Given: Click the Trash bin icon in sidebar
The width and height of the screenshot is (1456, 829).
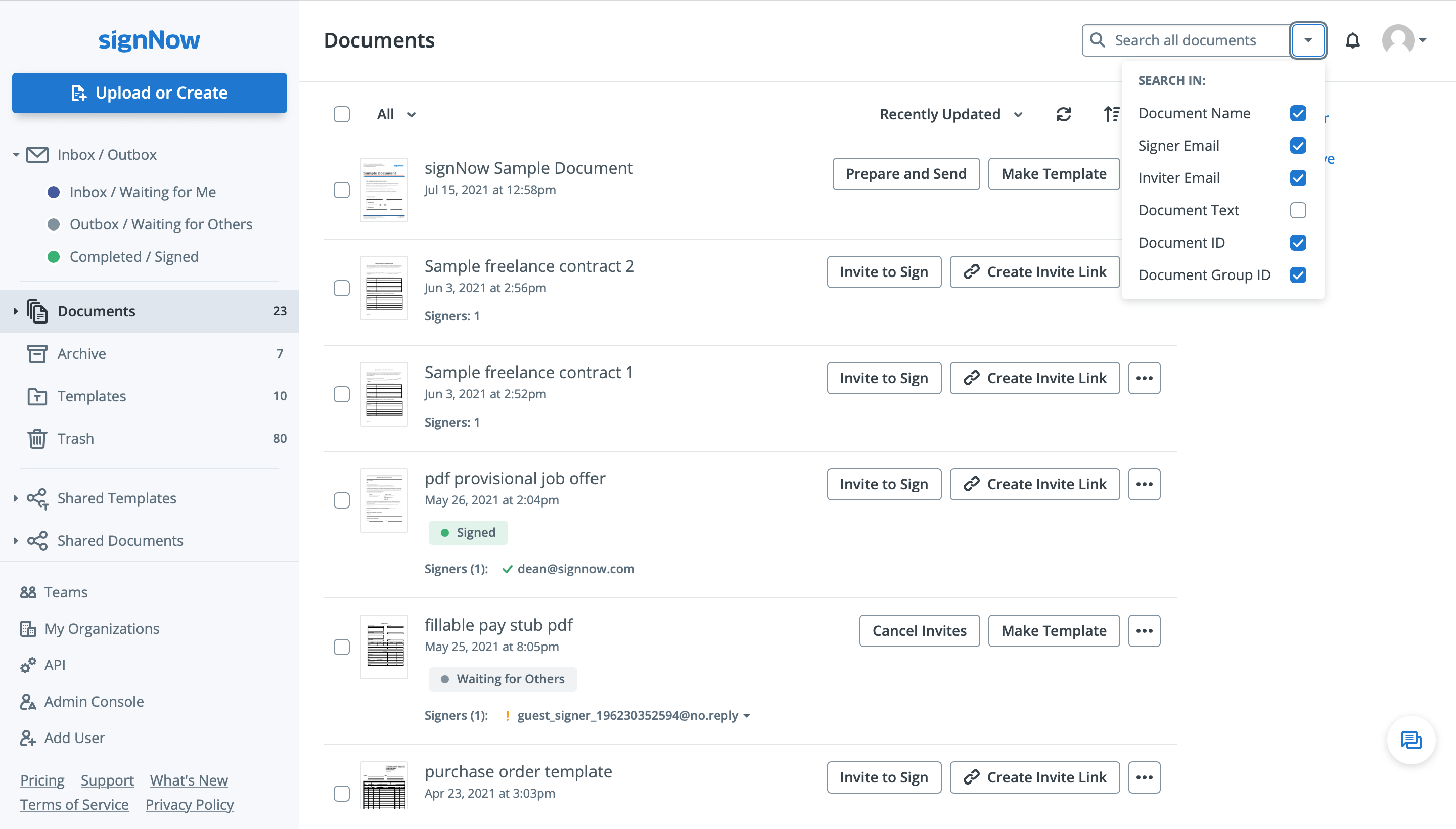Looking at the screenshot, I should [37, 438].
